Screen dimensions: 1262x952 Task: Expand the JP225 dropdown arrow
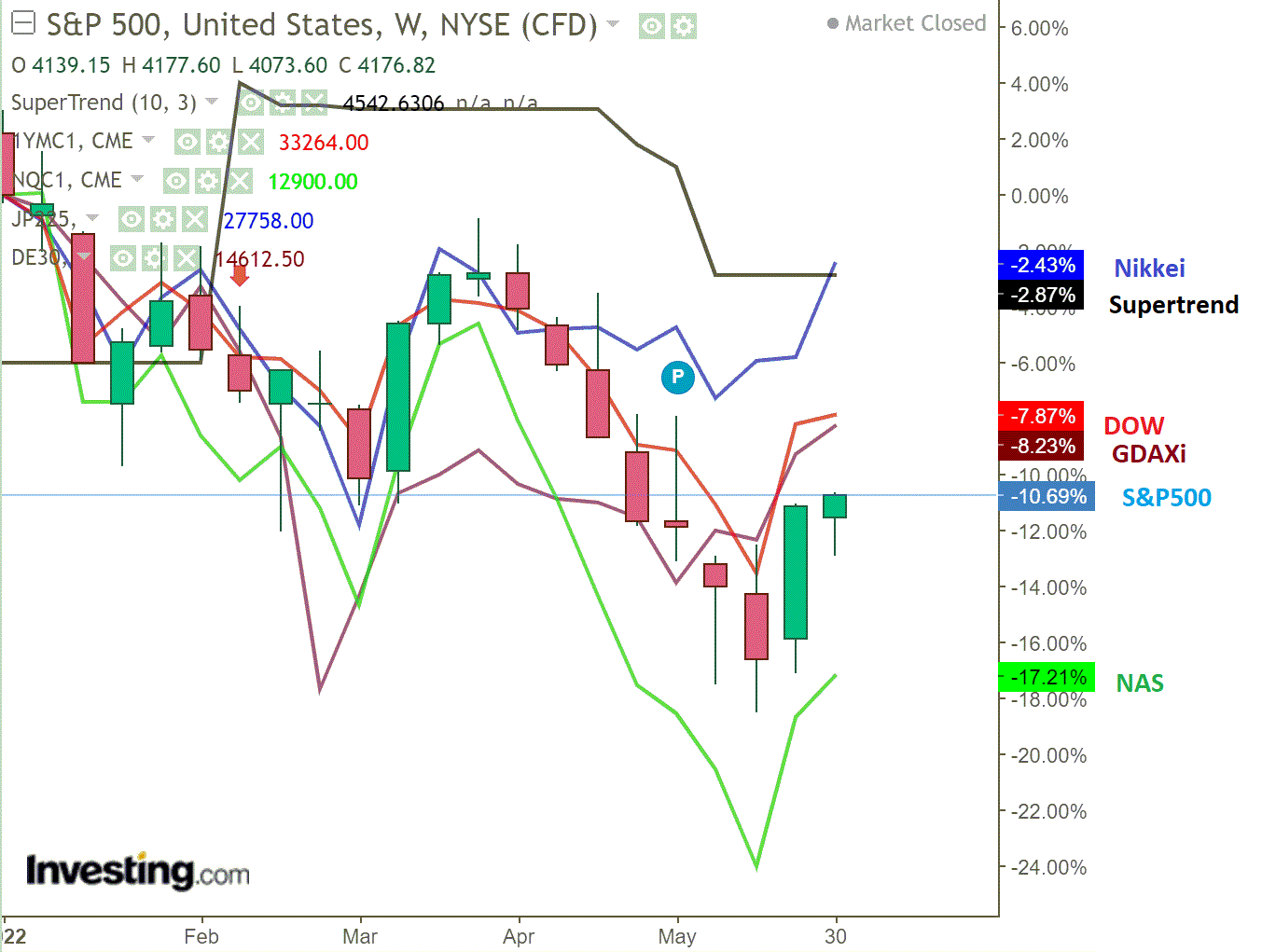coord(92,218)
